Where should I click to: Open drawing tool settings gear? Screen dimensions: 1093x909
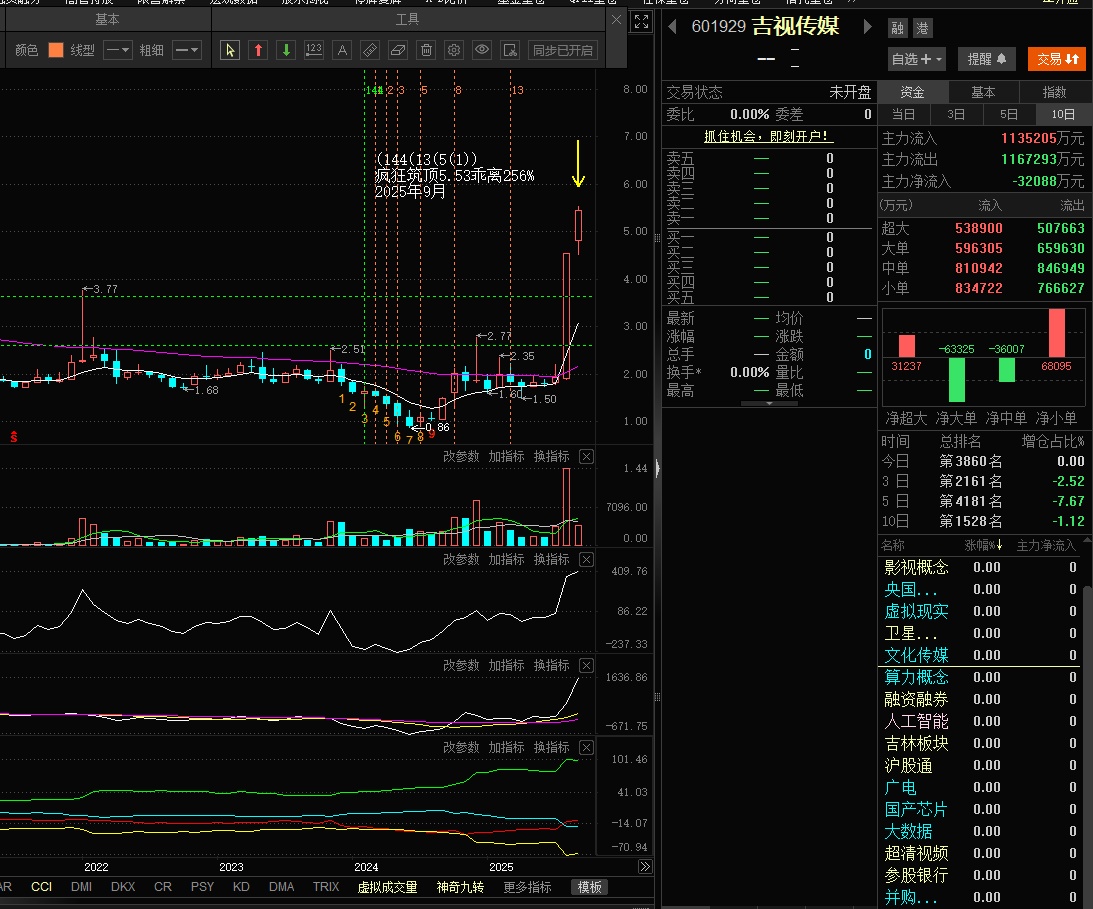pos(454,50)
